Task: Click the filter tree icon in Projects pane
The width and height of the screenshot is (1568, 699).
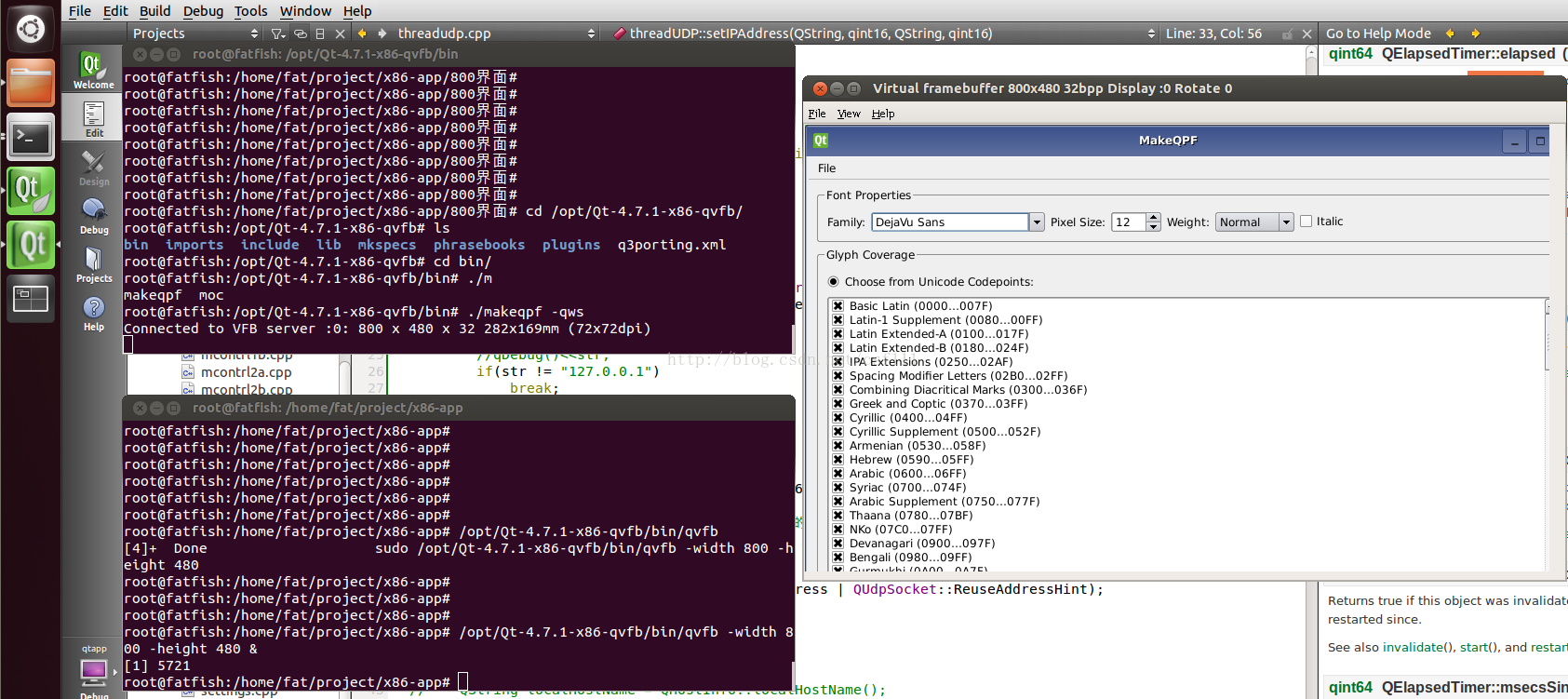Action: 278,34
